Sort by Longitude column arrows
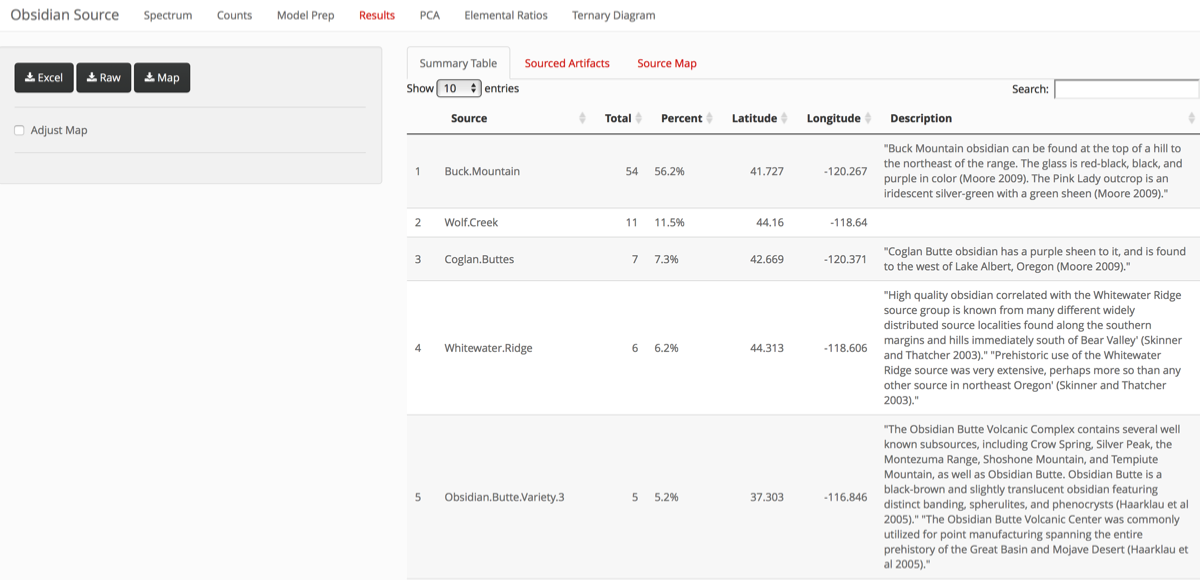1200x580 pixels. [x=867, y=119]
